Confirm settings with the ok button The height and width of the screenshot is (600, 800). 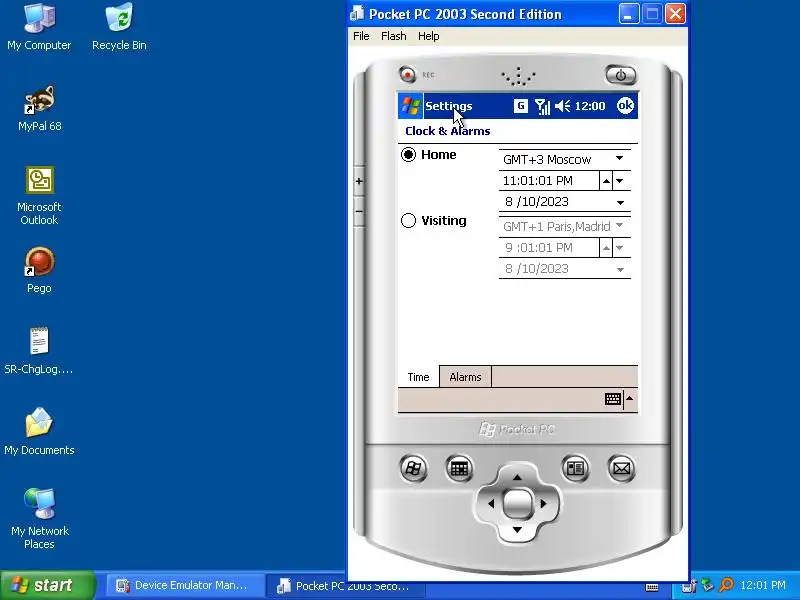(625, 106)
